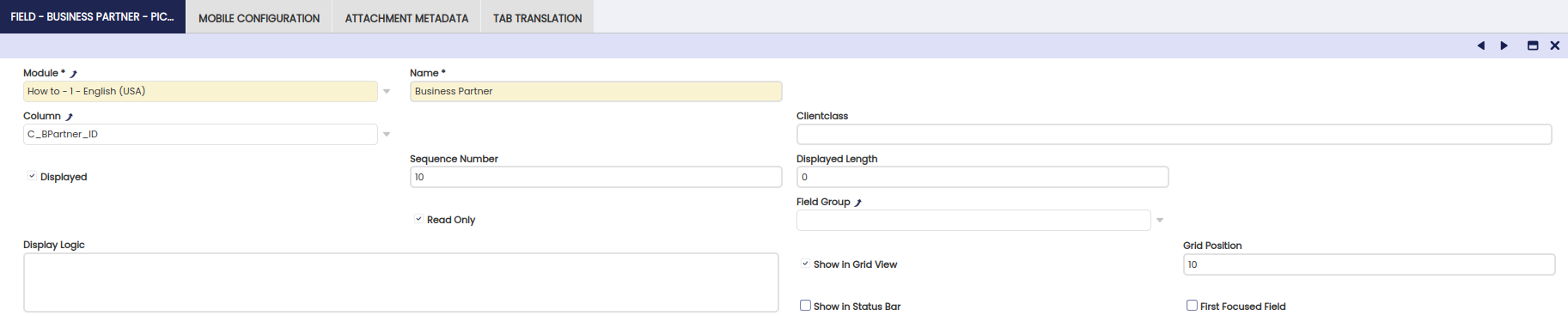Click into the Display Logic text area
This screenshot has width=1568, height=316.
tap(401, 283)
